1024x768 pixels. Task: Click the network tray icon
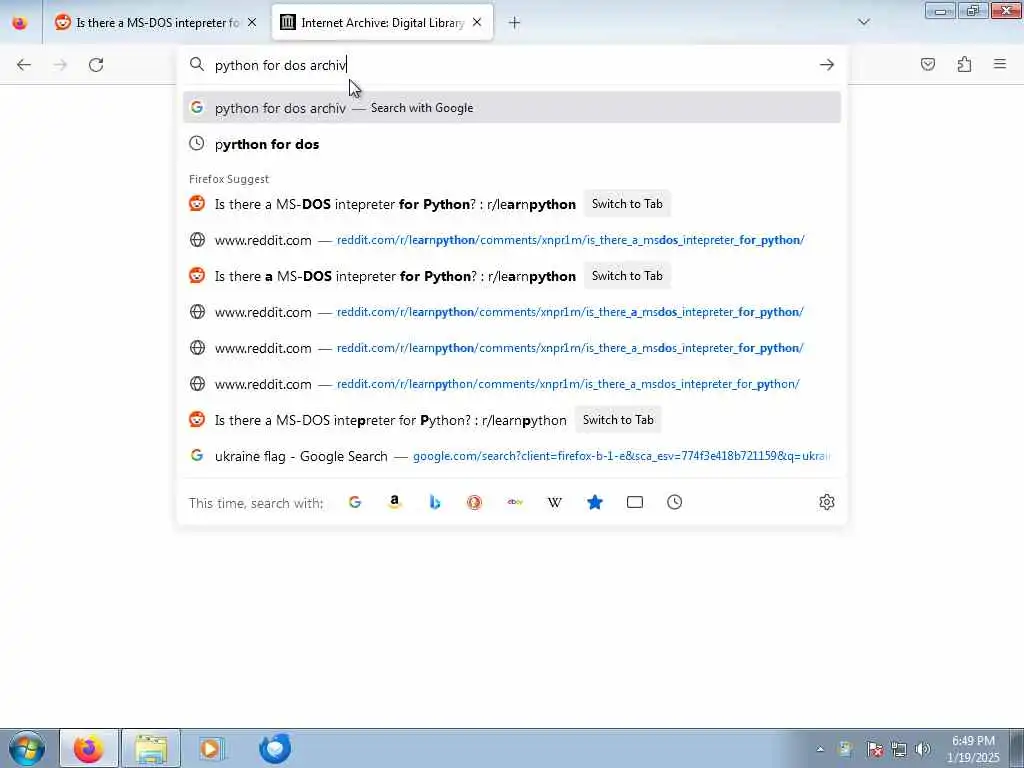899,749
